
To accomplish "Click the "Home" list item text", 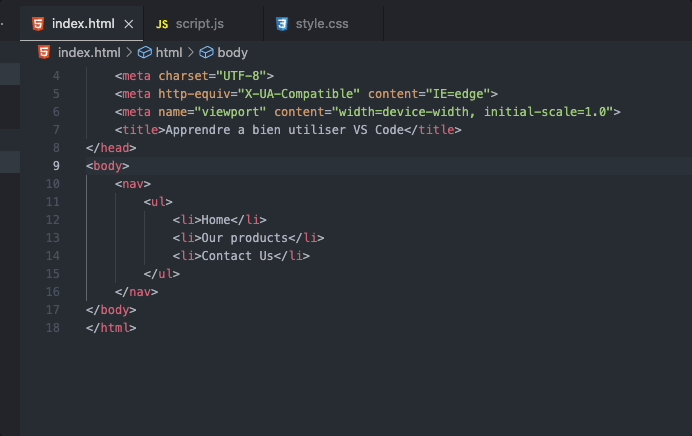I will (216, 220).
